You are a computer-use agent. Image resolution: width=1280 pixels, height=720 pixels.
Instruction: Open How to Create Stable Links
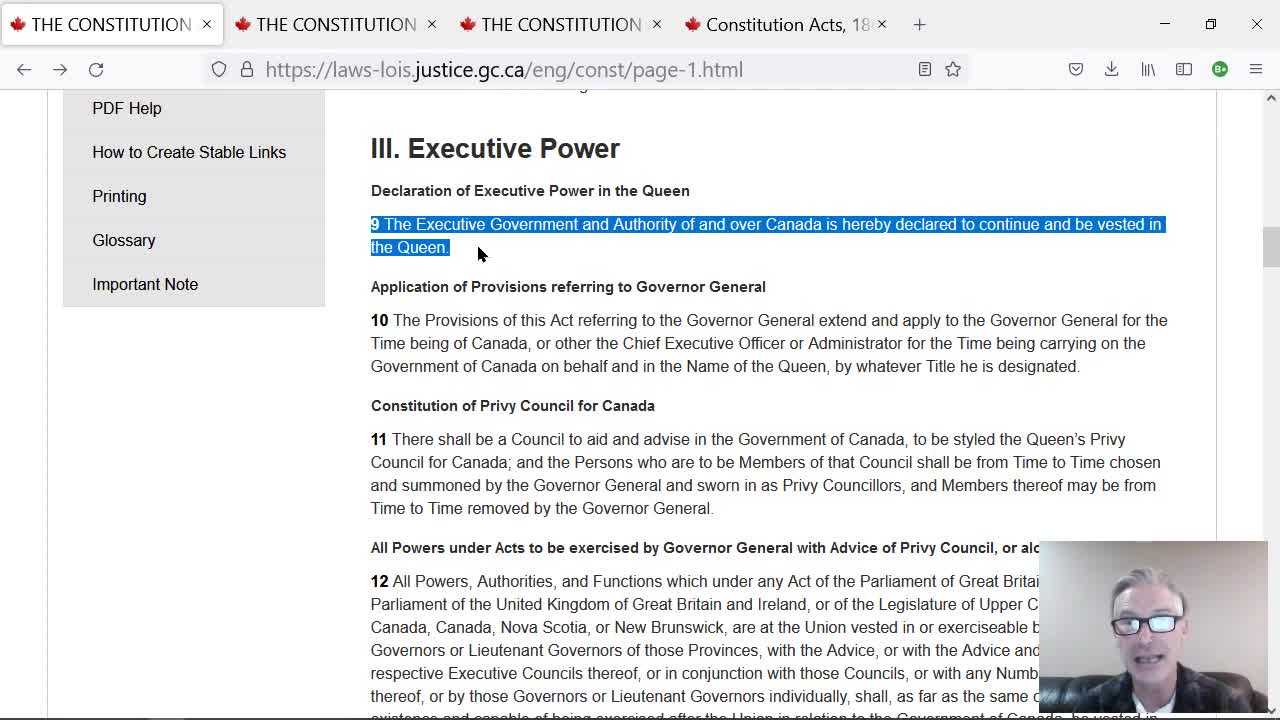click(189, 152)
